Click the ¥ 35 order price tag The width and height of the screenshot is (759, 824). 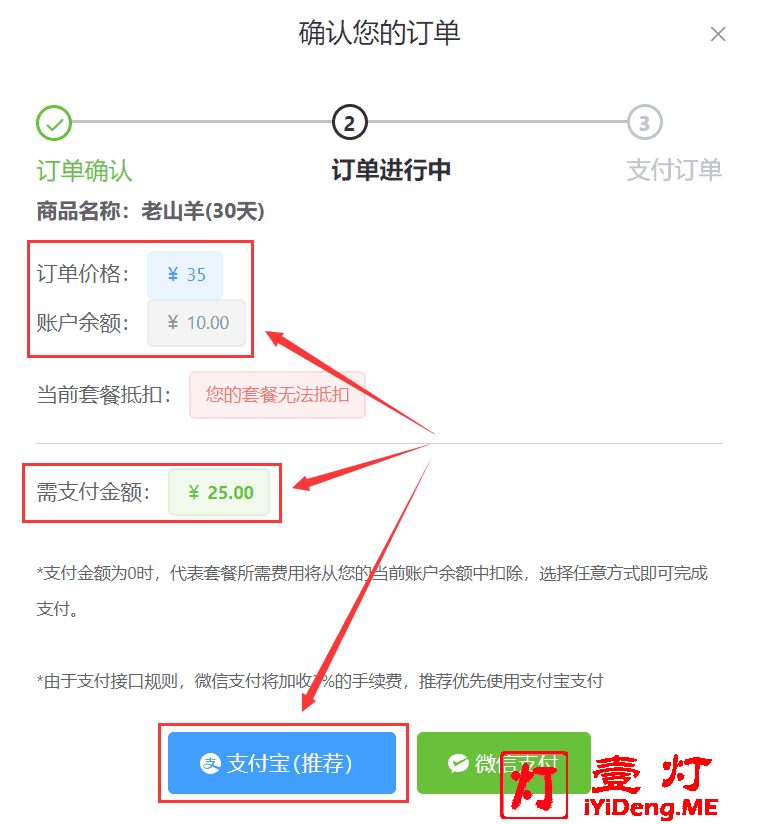185,275
